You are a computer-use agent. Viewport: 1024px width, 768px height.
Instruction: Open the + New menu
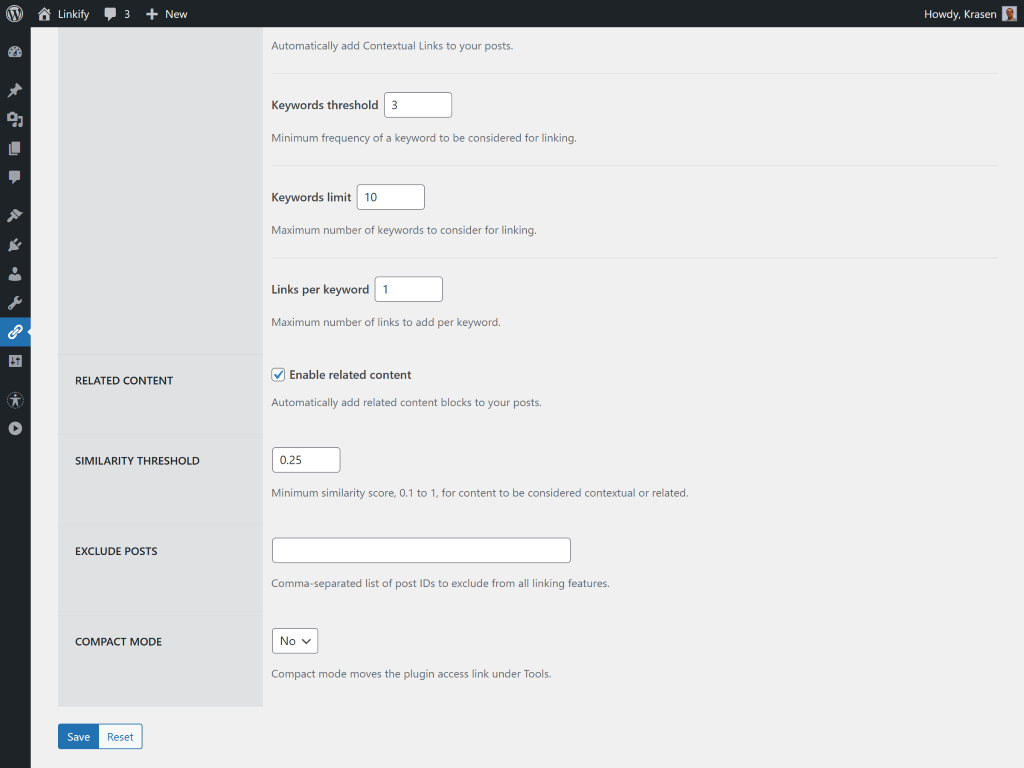(166, 13)
